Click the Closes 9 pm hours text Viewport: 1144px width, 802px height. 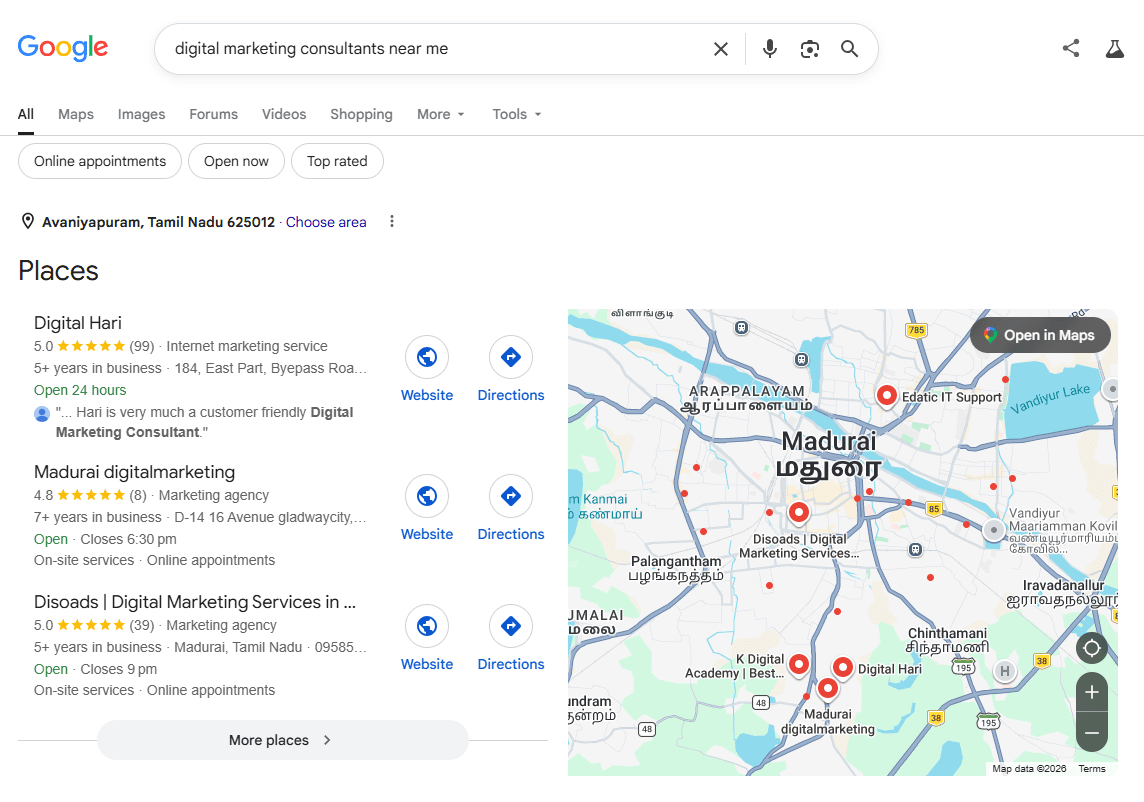[x=119, y=669]
